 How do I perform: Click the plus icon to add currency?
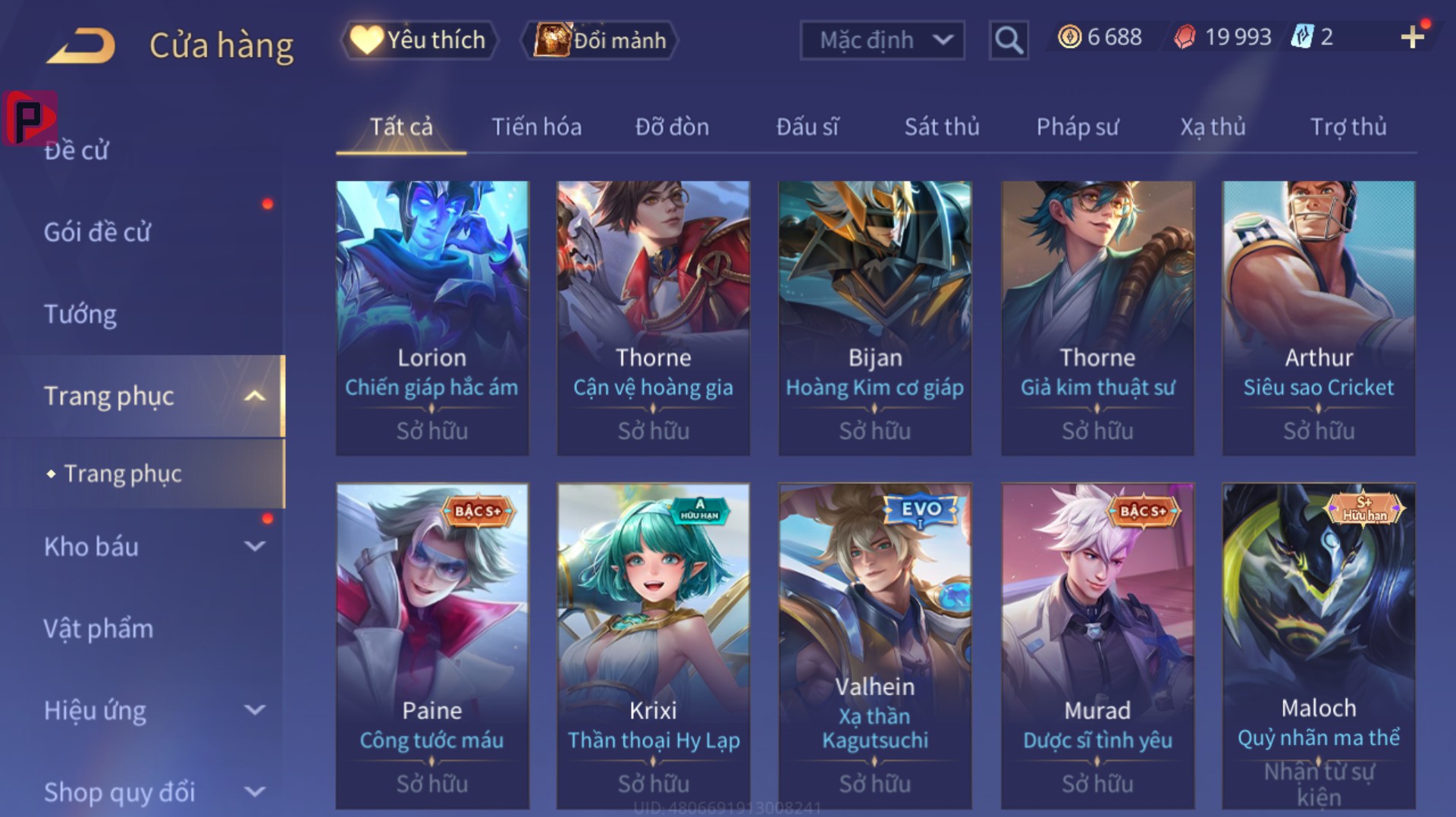click(x=1412, y=37)
